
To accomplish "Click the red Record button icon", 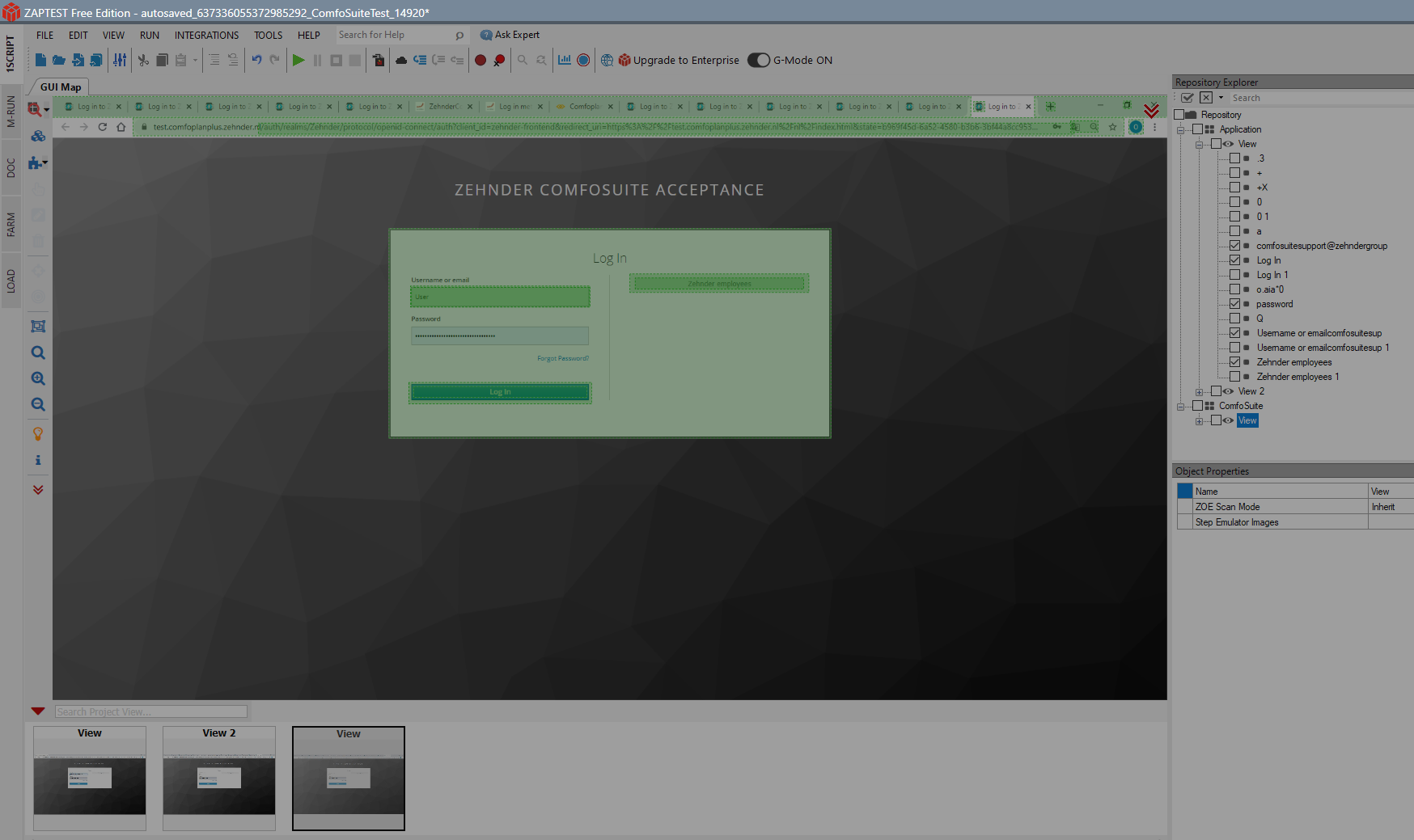I will 481,60.
